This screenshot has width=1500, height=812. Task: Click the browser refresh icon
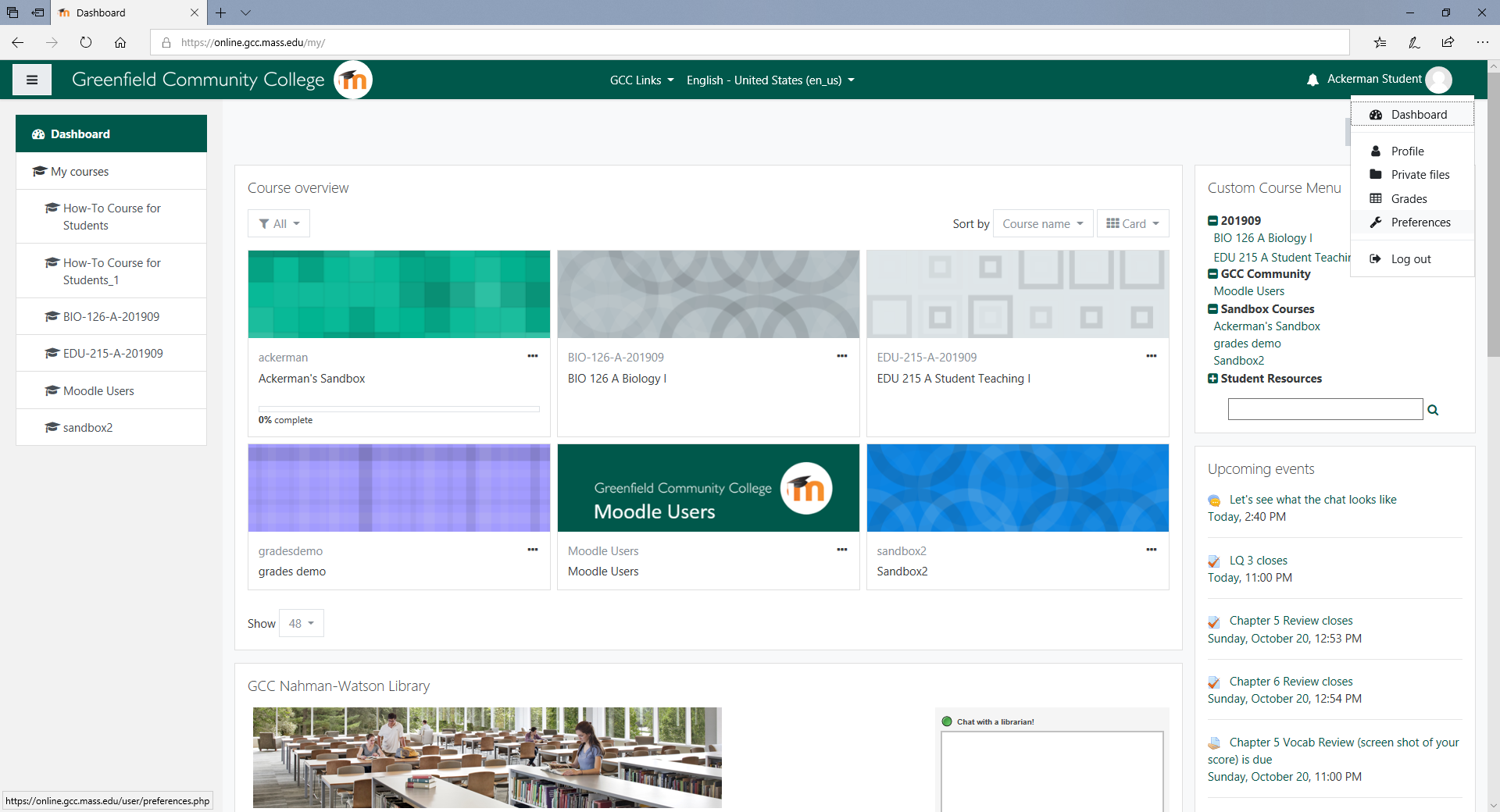[86, 42]
